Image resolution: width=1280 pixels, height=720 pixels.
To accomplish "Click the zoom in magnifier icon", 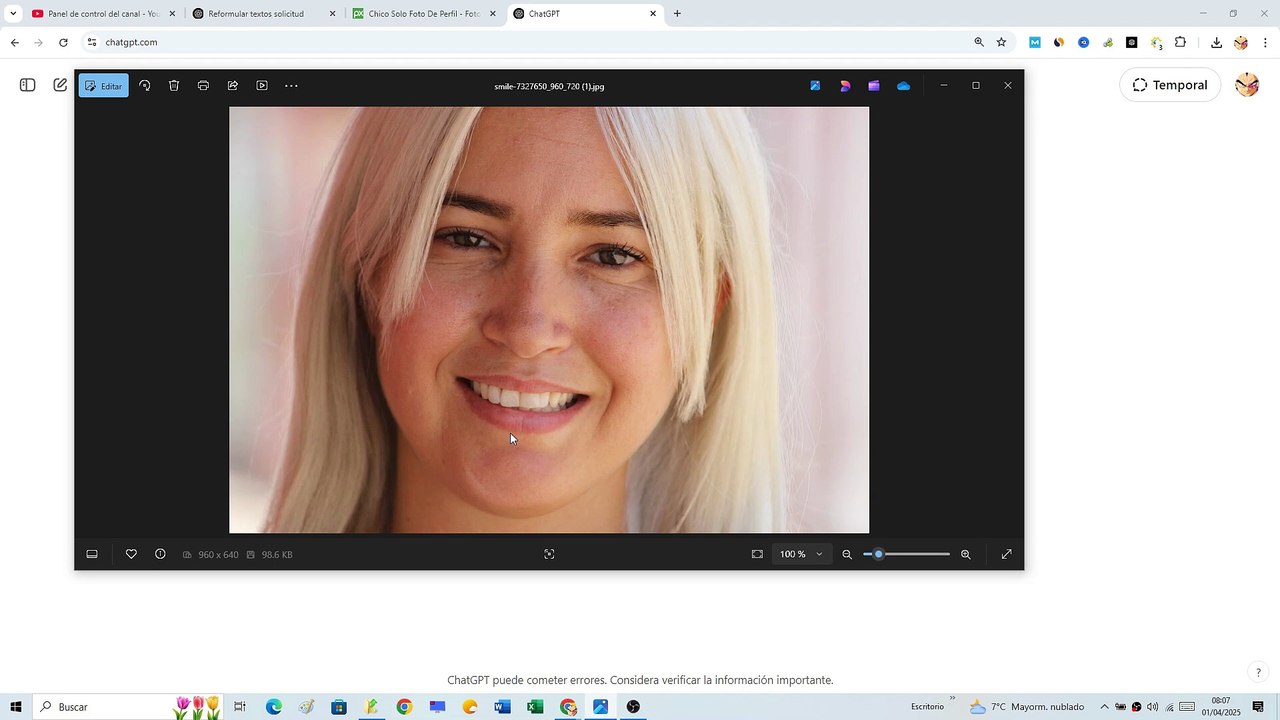I will coord(966,554).
